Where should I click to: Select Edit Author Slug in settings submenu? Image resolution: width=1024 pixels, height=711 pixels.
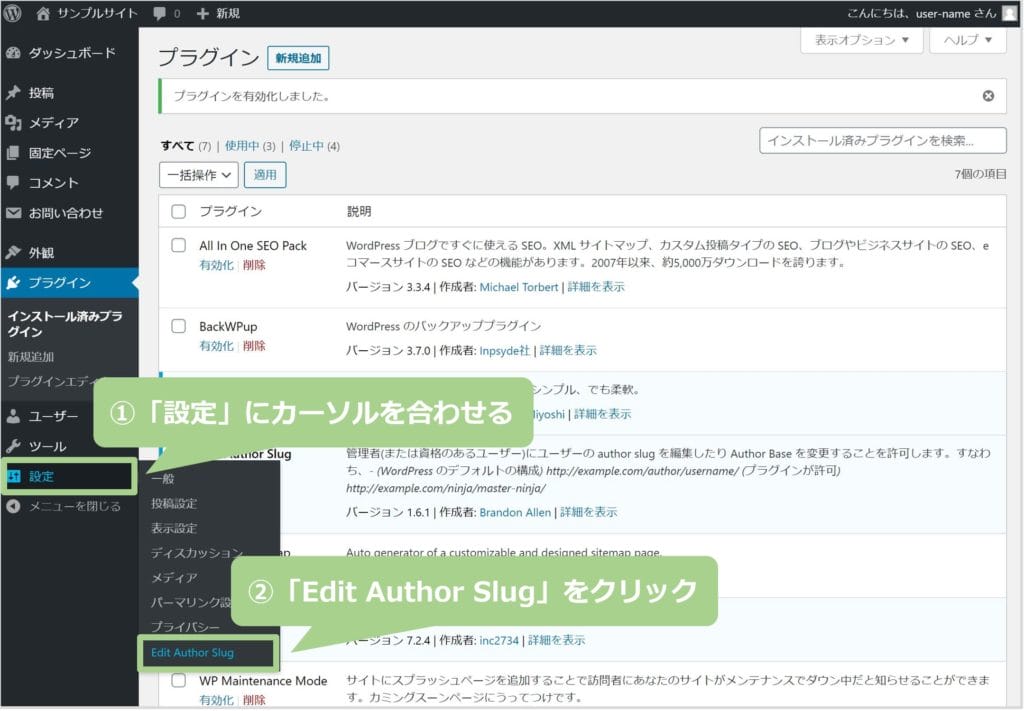192,653
